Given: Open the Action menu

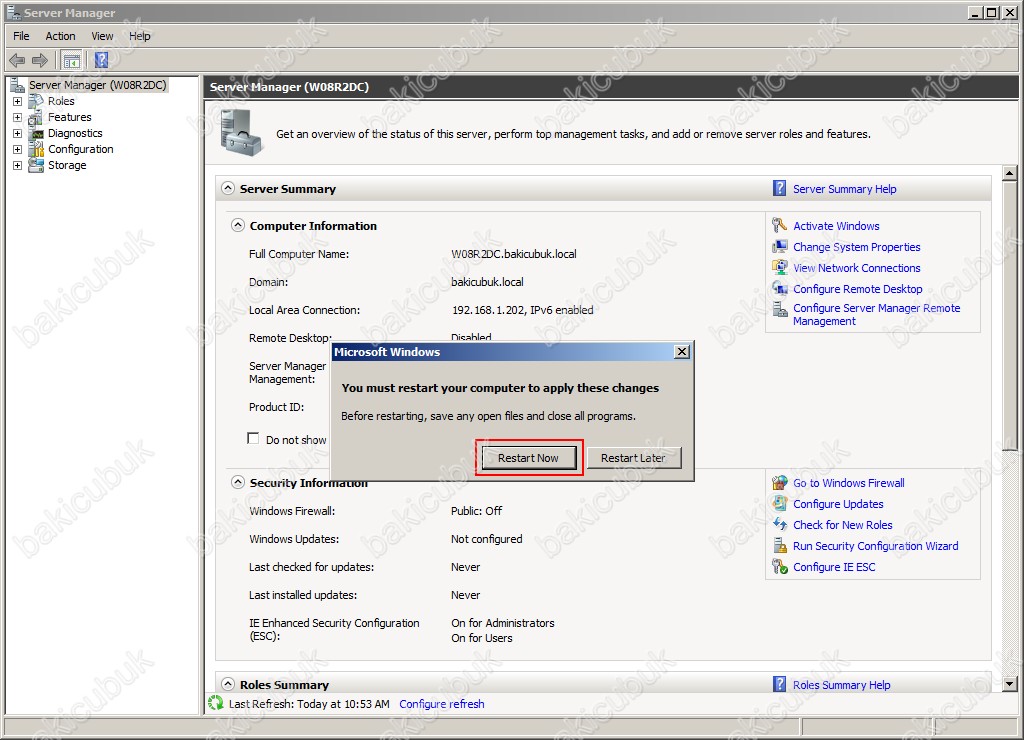Looking at the screenshot, I should coord(60,36).
